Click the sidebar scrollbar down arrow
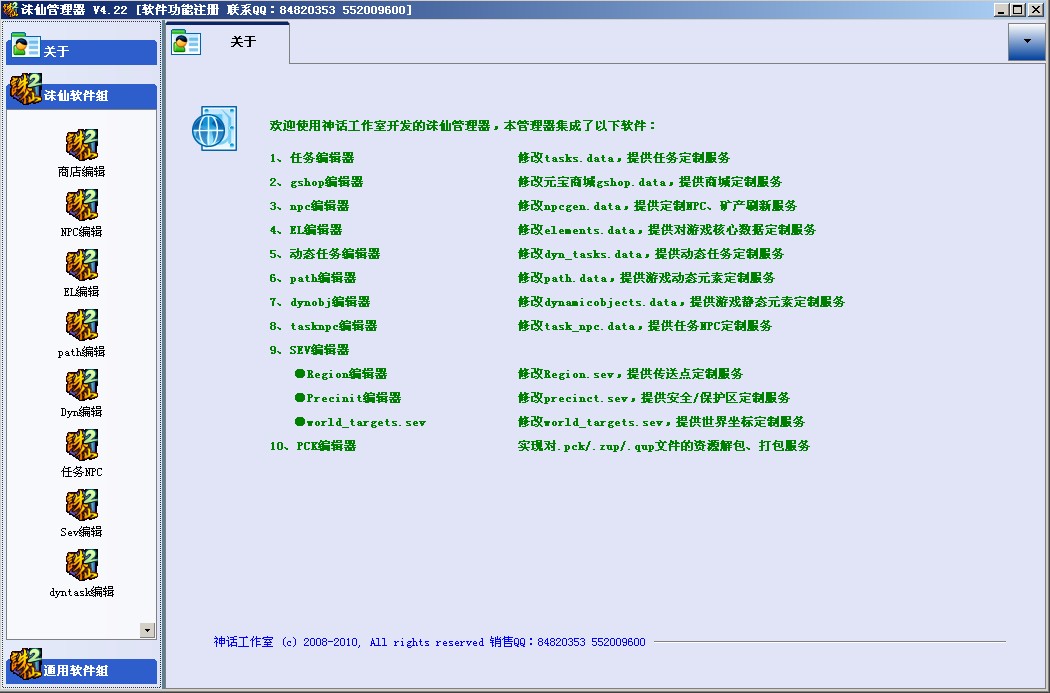Screen dimensions: 1050x693 coord(148,630)
